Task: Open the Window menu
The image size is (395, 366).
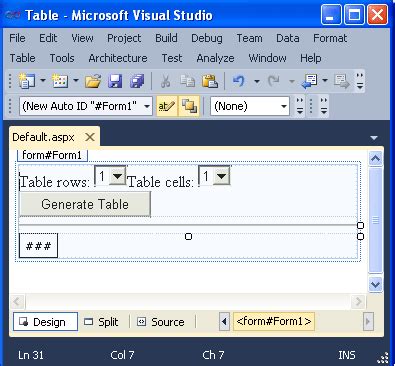Action: click(x=267, y=58)
